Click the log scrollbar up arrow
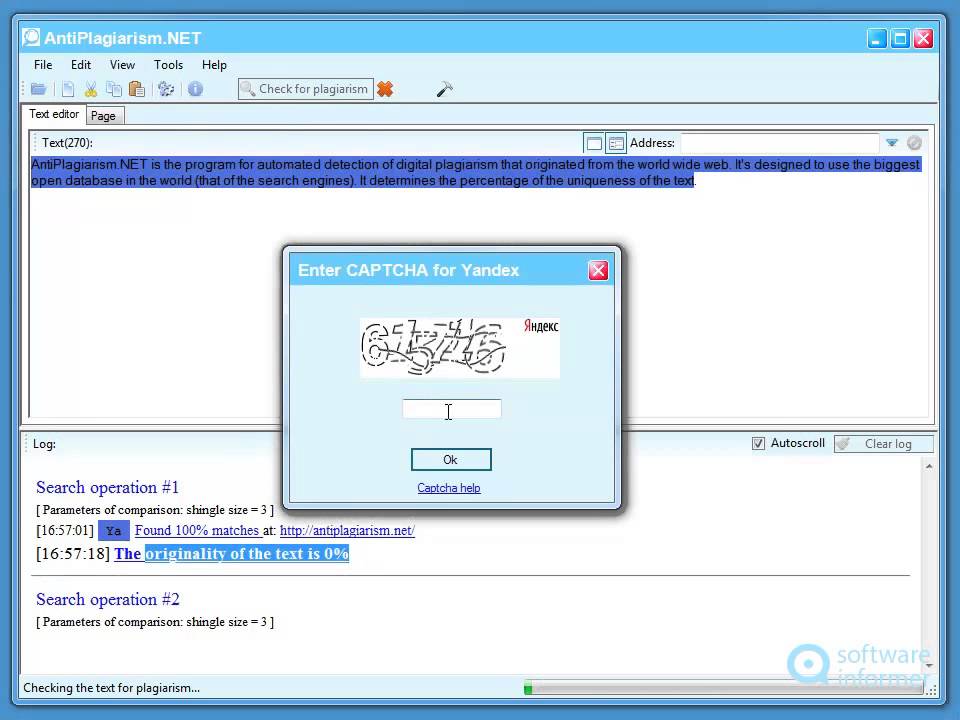Viewport: 960px width, 720px height. pyautogui.click(x=929, y=467)
